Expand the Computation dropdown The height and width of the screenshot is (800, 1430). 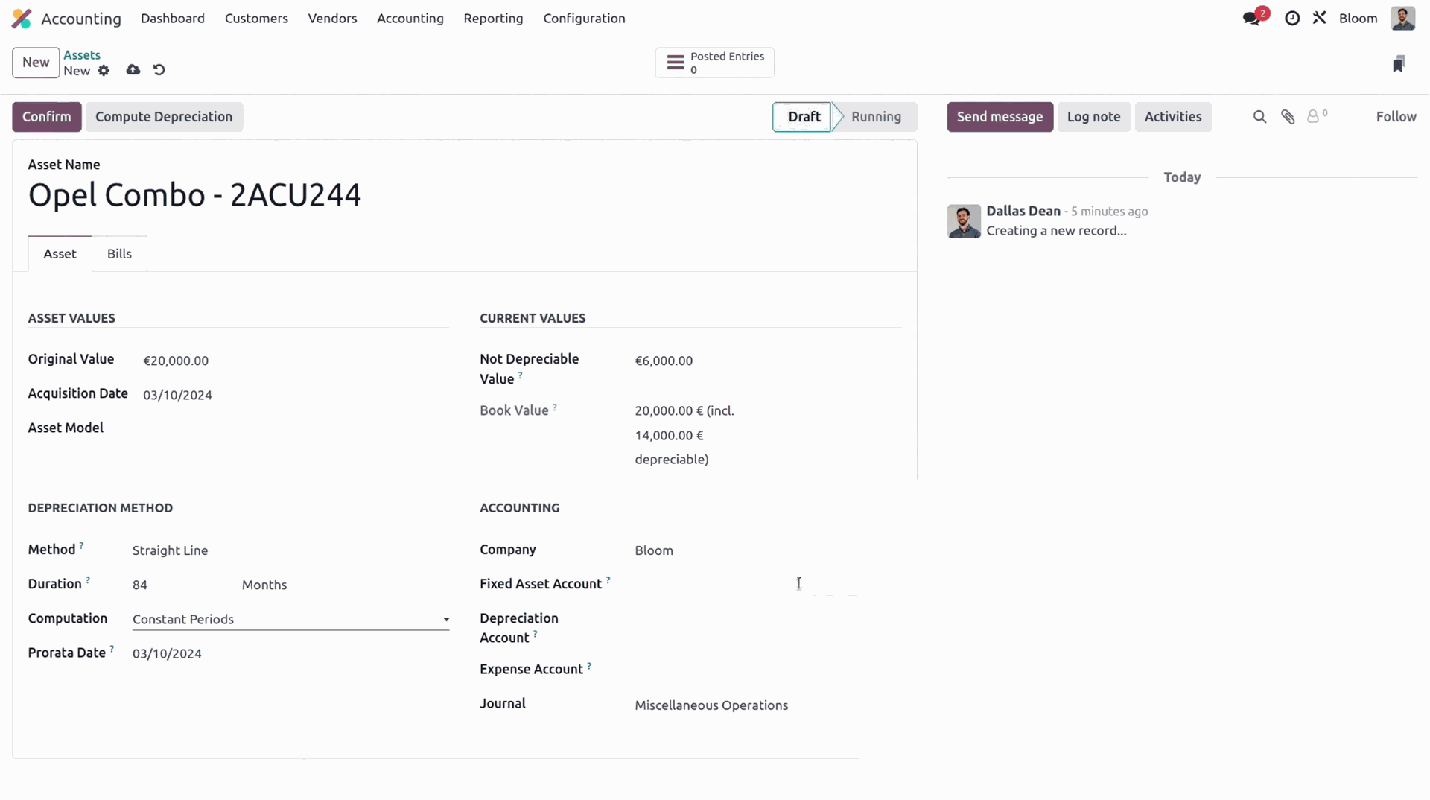click(x=290, y=619)
